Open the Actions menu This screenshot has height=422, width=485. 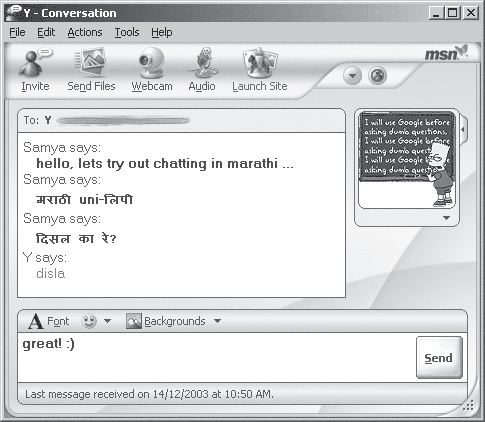85,32
